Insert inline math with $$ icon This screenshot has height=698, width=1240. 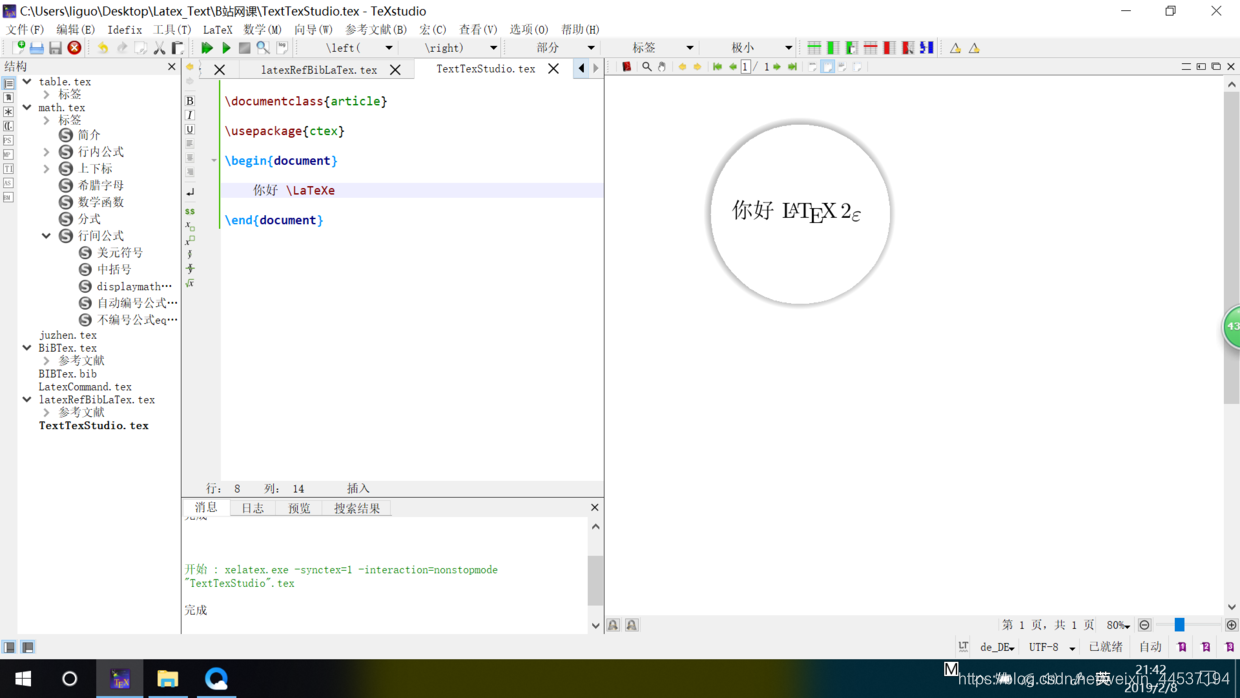coord(190,211)
